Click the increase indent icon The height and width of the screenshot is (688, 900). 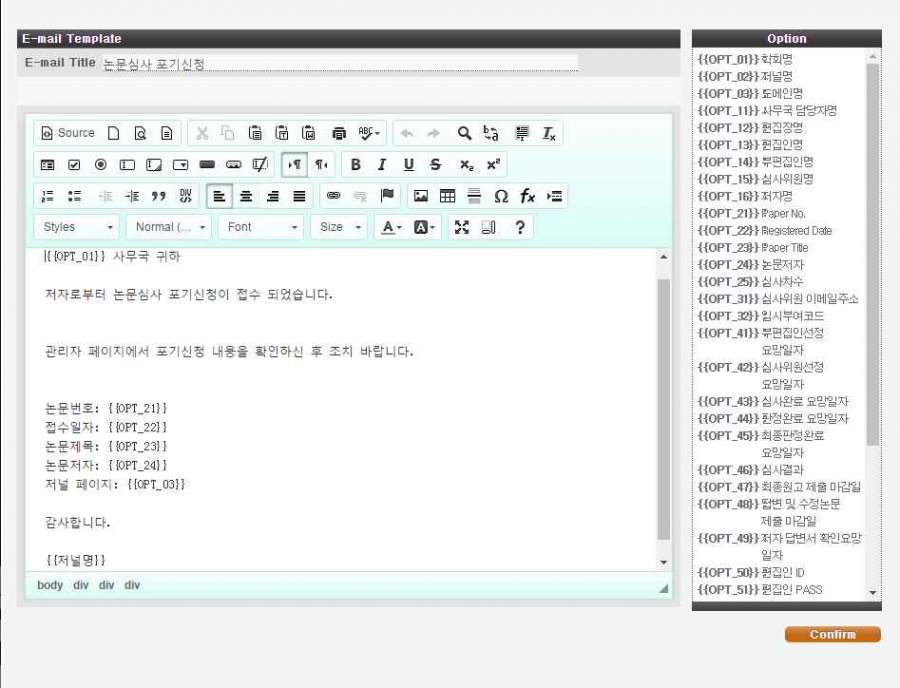pos(132,196)
